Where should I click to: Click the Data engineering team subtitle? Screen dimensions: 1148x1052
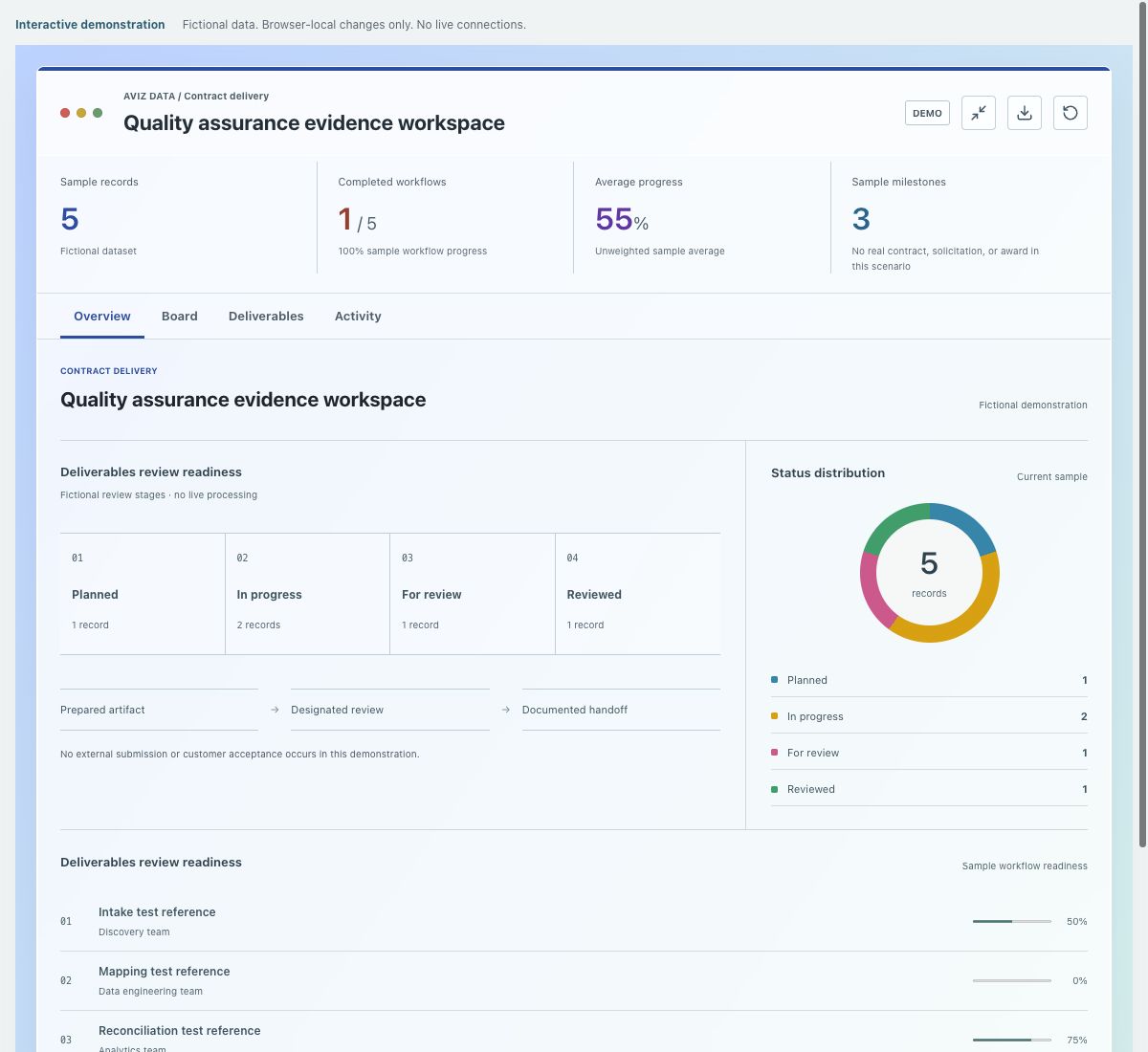pos(150,991)
